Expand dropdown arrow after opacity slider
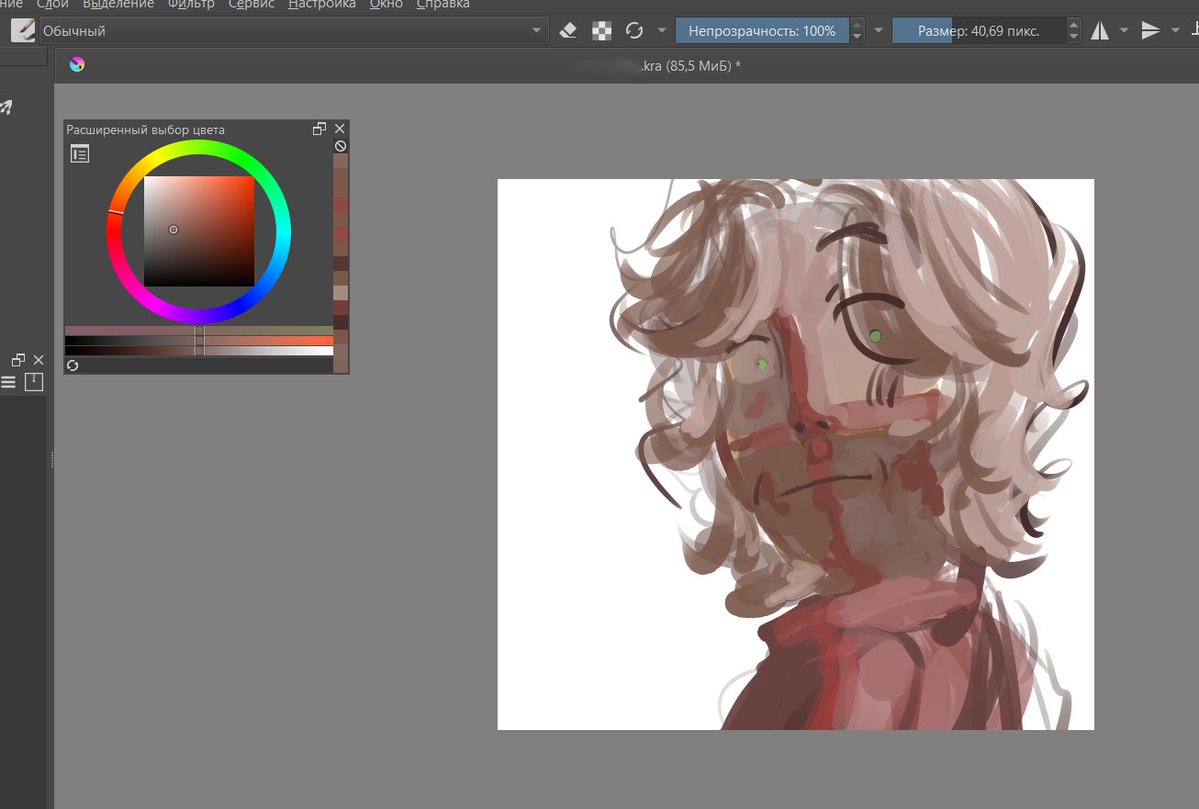 point(879,31)
